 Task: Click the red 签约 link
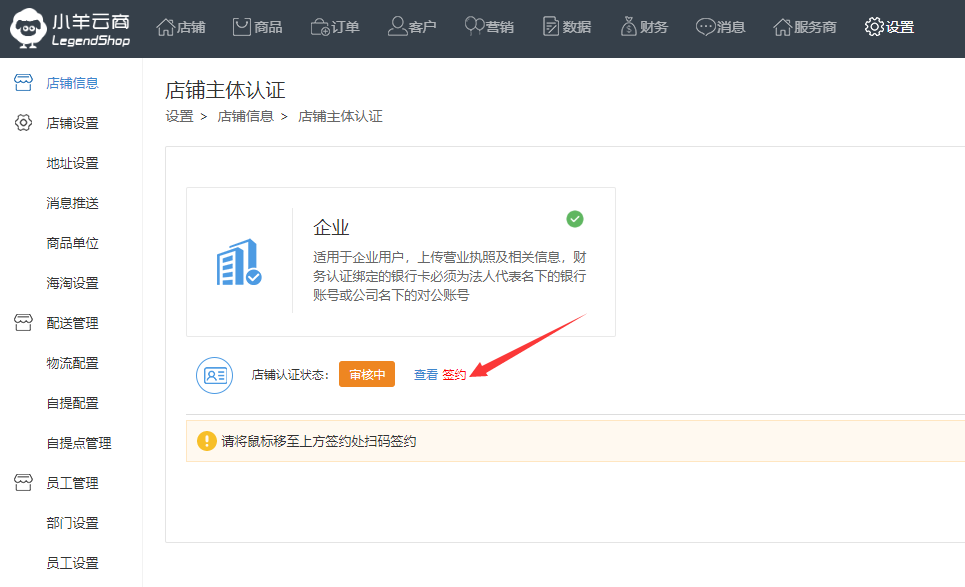(454, 375)
